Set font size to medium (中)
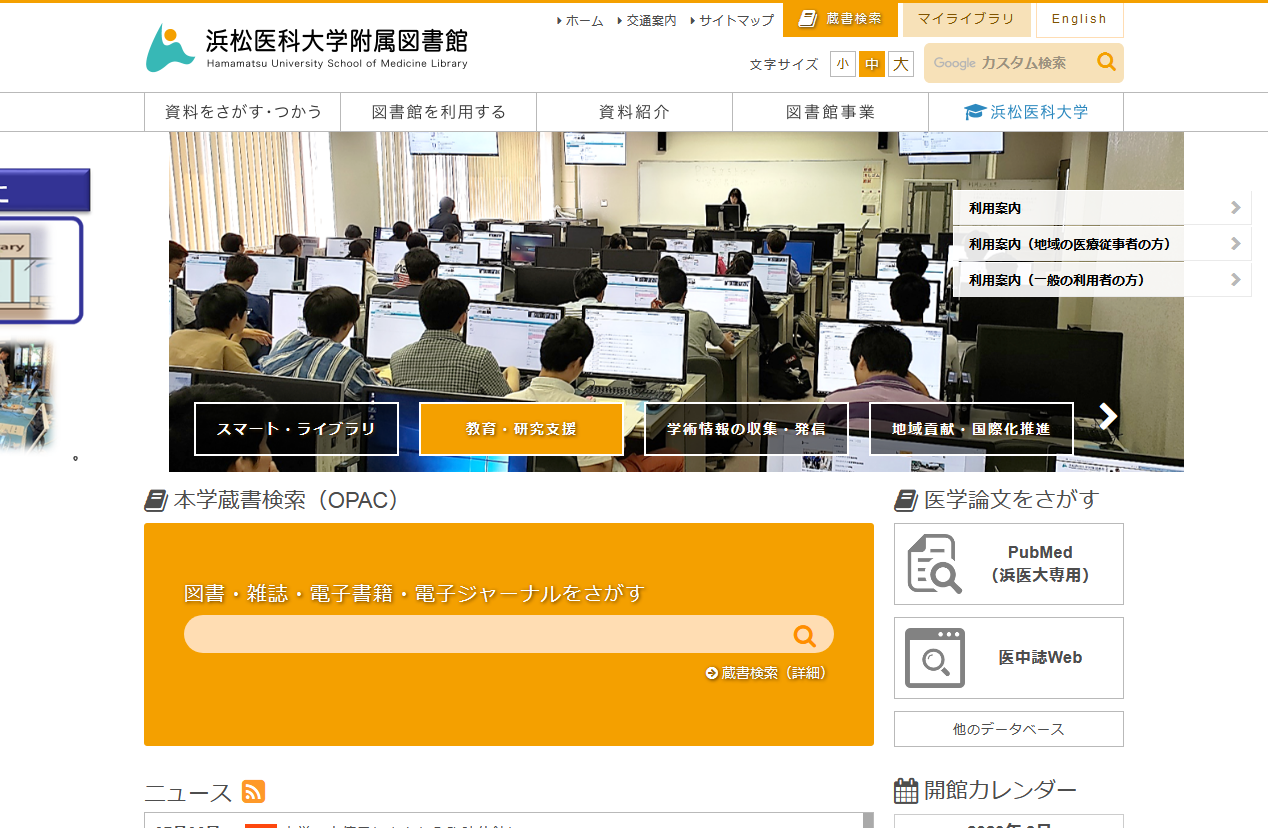Image resolution: width=1268 pixels, height=828 pixels. click(x=872, y=64)
